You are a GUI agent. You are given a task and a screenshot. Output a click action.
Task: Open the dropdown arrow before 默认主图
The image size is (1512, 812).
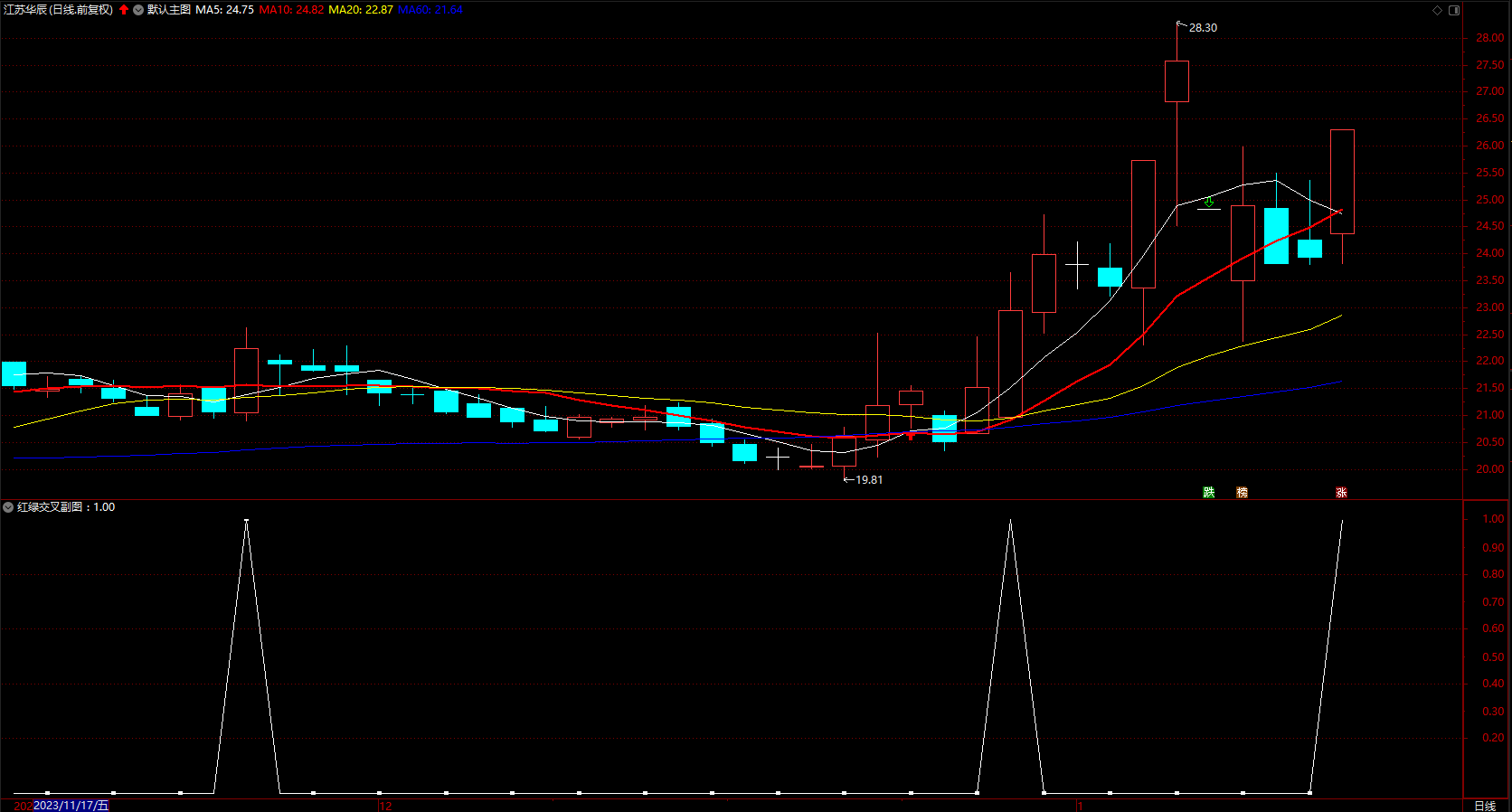138,10
